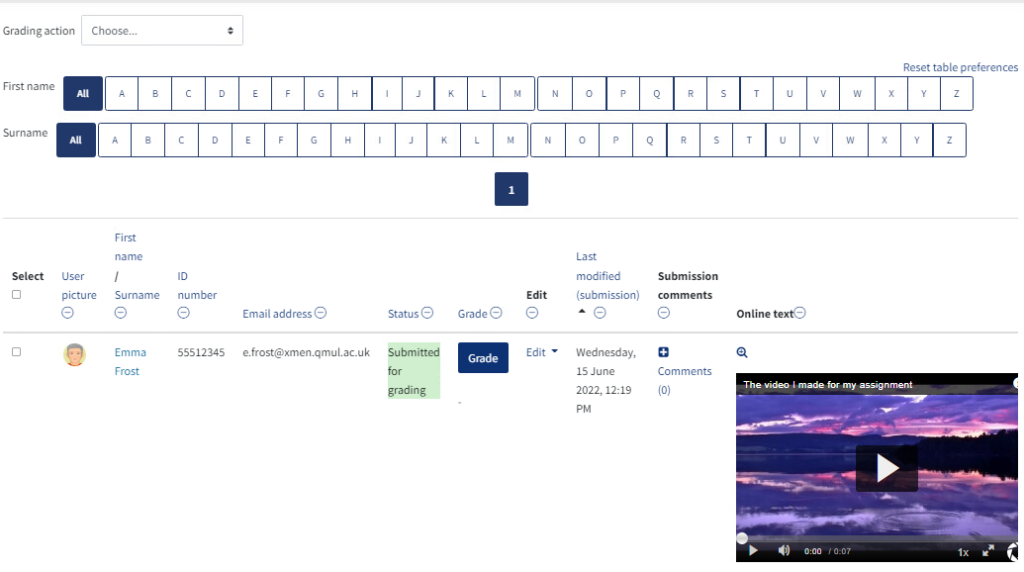Screen dimensions: 1024x572
Task: Hide the User picture column
Action: (x=67, y=313)
